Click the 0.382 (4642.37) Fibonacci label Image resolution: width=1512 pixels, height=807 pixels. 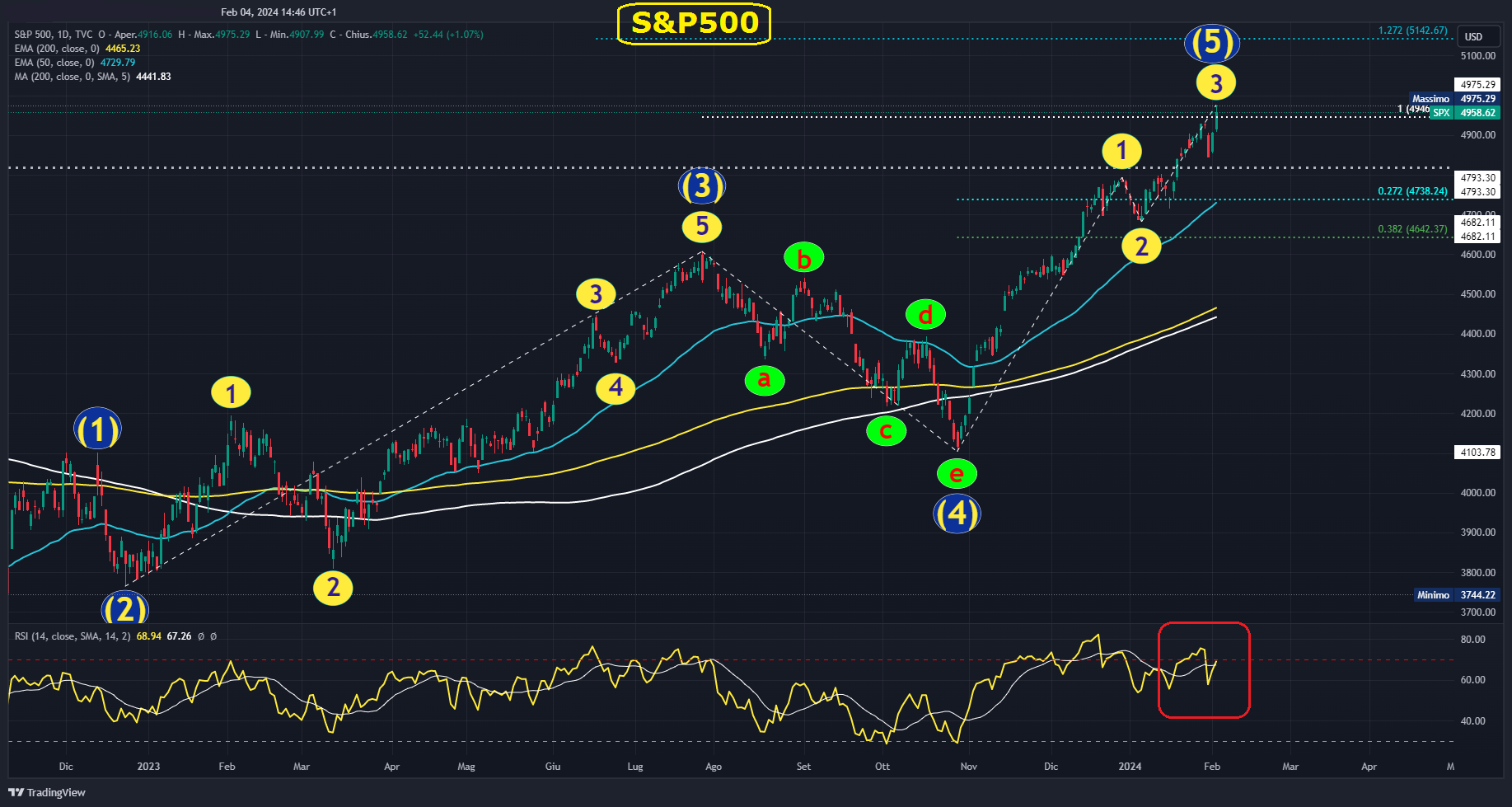click(1412, 229)
